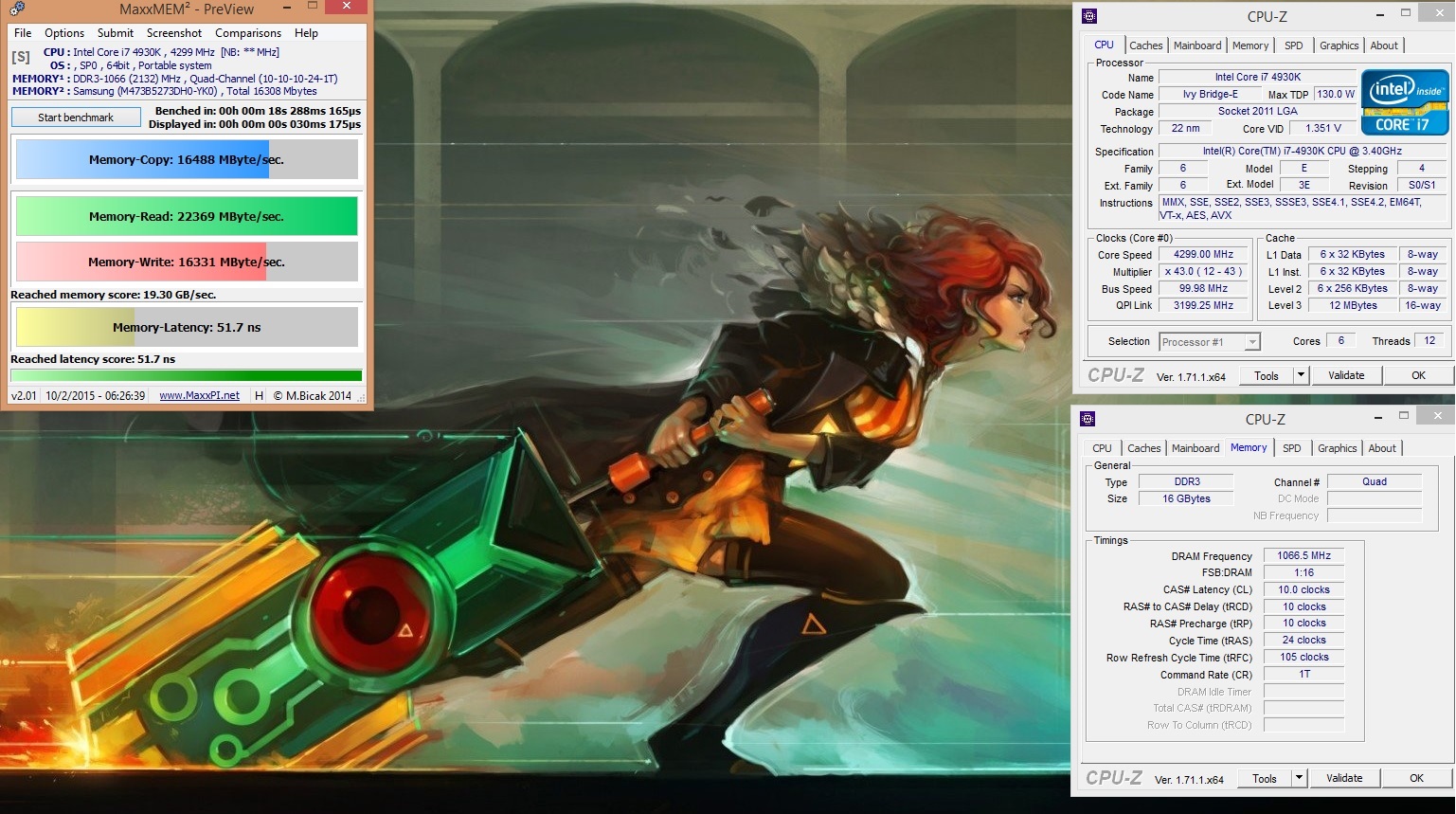Click the Core VID value 1.351 V
The width and height of the screenshot is (1456, 814).
pyautogui.click(x=1323, y=128)
